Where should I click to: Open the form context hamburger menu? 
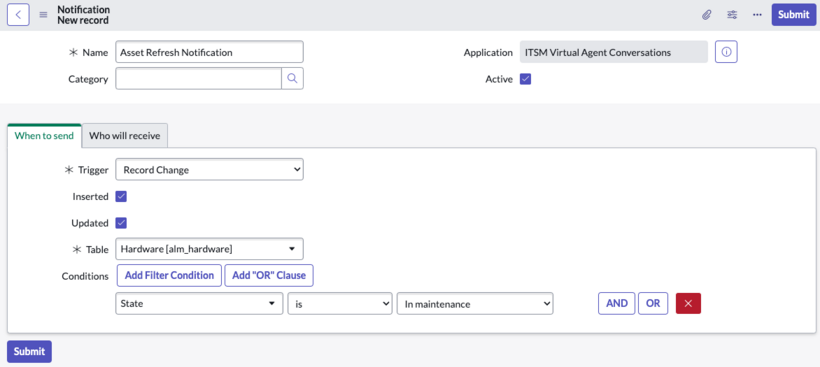(43, 15)
